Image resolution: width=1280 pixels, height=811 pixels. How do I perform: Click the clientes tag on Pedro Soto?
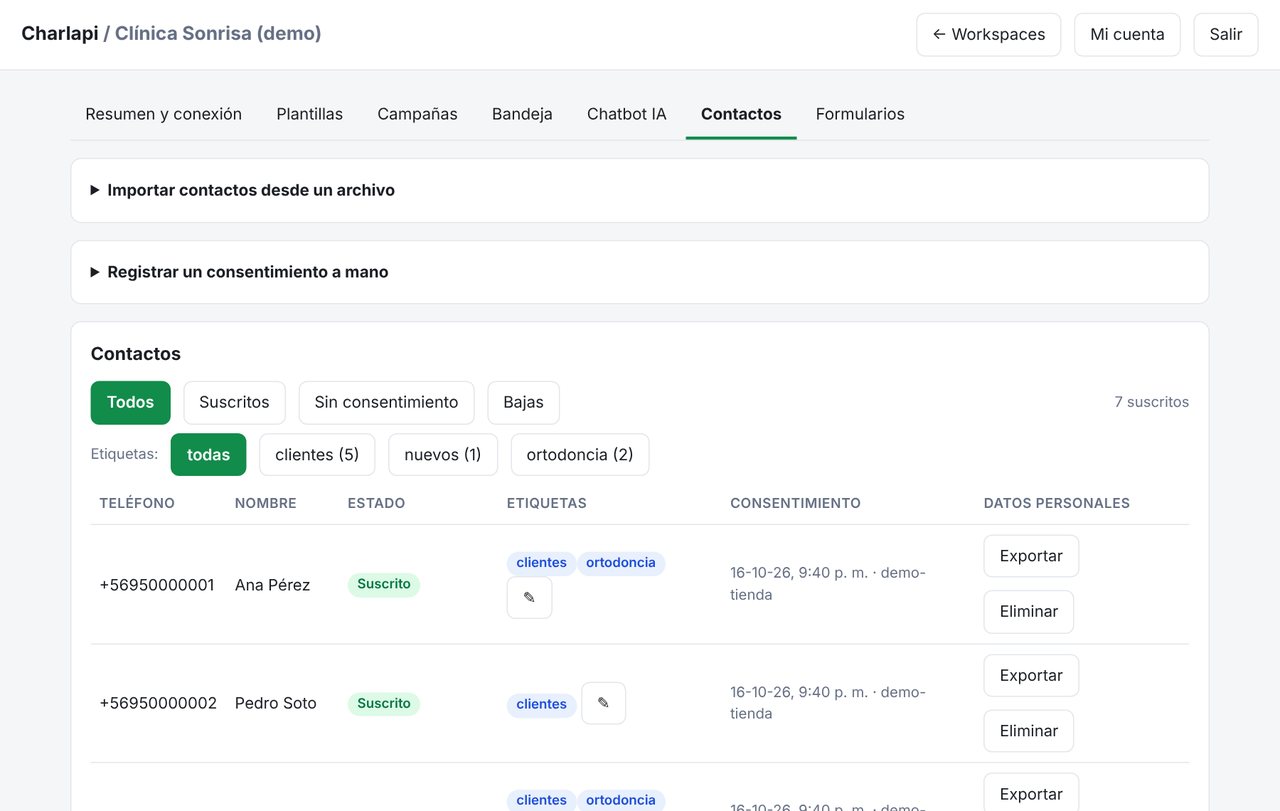(542, 704)
